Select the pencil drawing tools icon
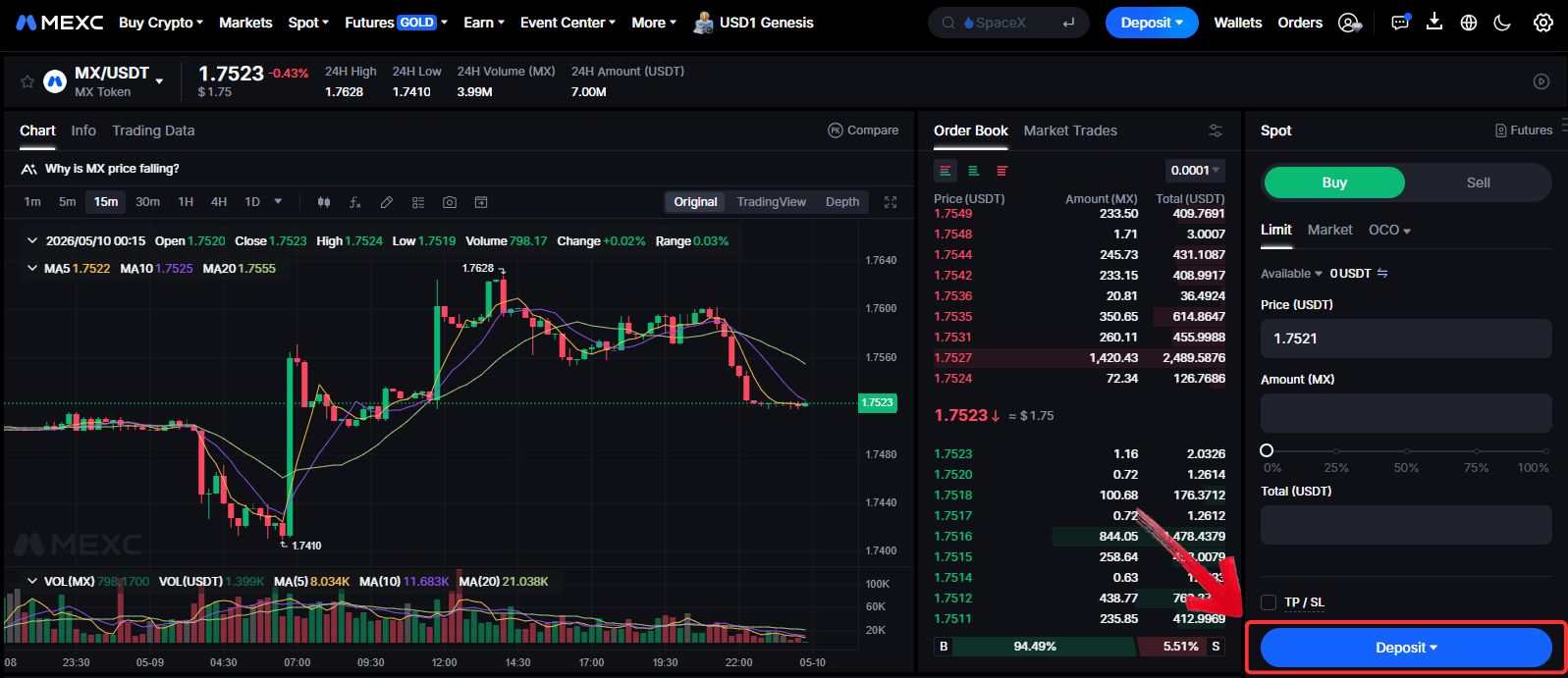Viewport: 1568px width, 678px height. [387, 202]
